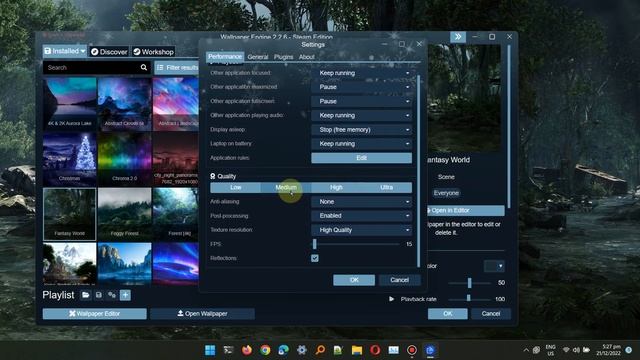Image resolution: width=640 pixels, height=360 pixels.
Task: Select the Fantasy World wallpaper thumbnail
Action: click(70, 214)
